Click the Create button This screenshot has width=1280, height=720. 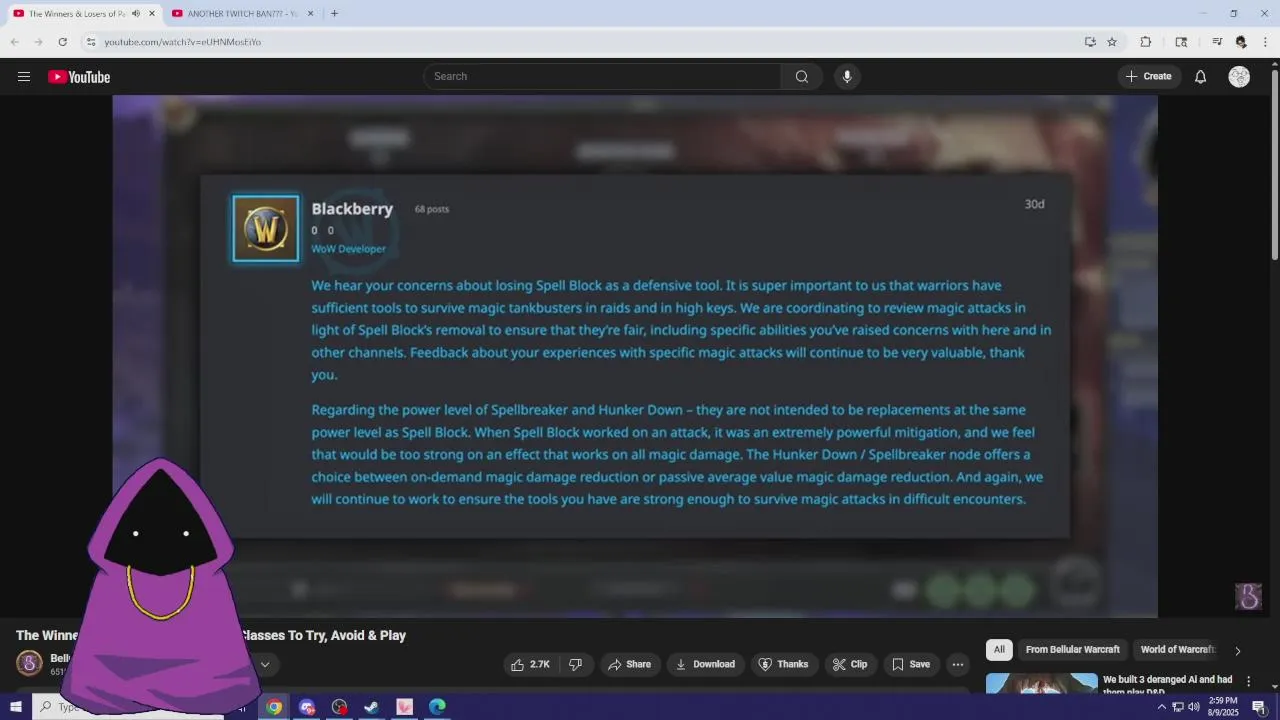(x=1148, y=77)
